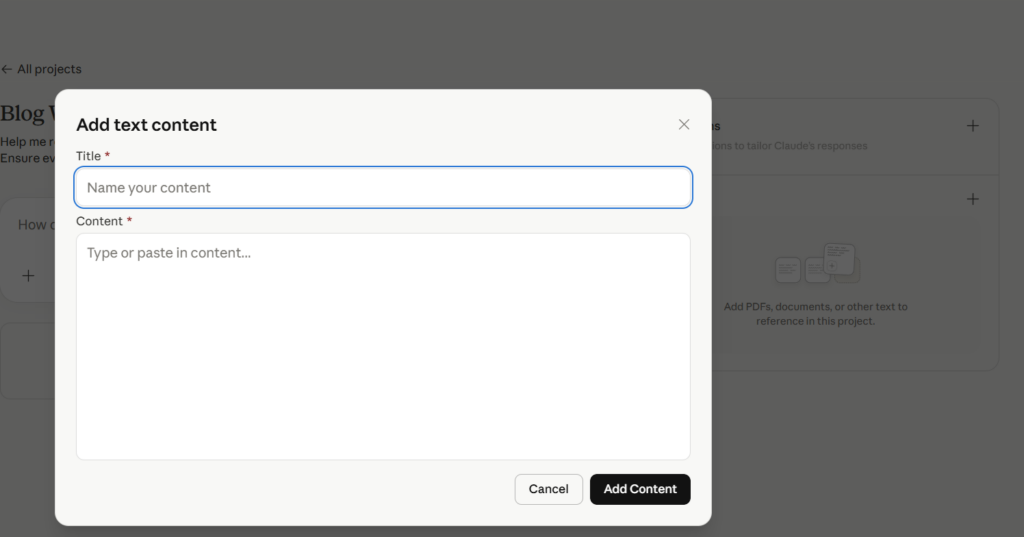This screenshot has height=537, width=1024.
Task: Click the empty card below the chat box
Action: 27,360
